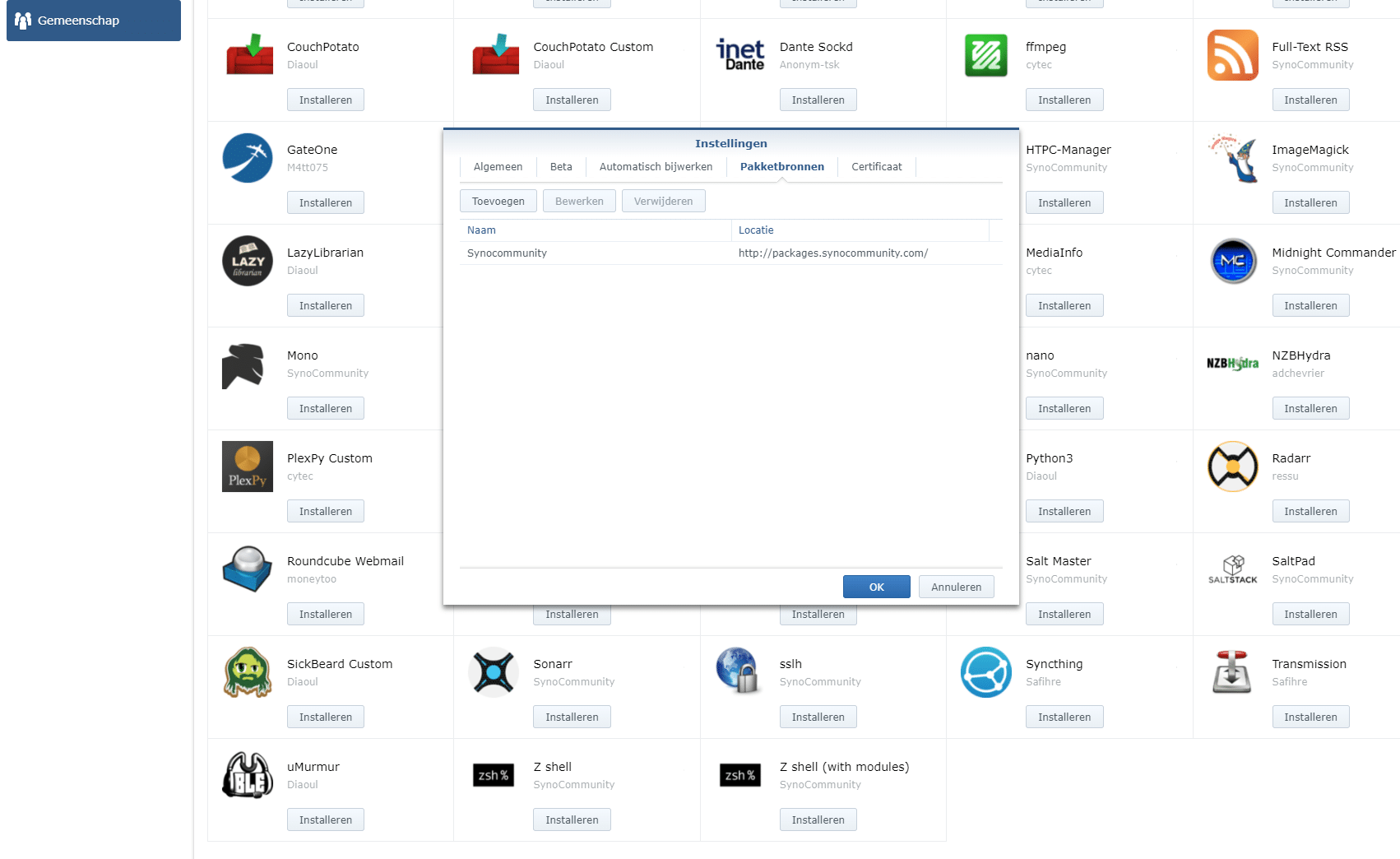Switch to the Beta tab
Viewport: 1400px width, 859px height.
(561, 167)
